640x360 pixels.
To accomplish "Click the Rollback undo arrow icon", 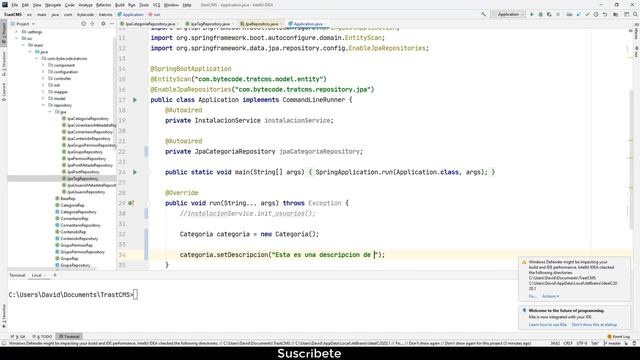I will [605, 14].
